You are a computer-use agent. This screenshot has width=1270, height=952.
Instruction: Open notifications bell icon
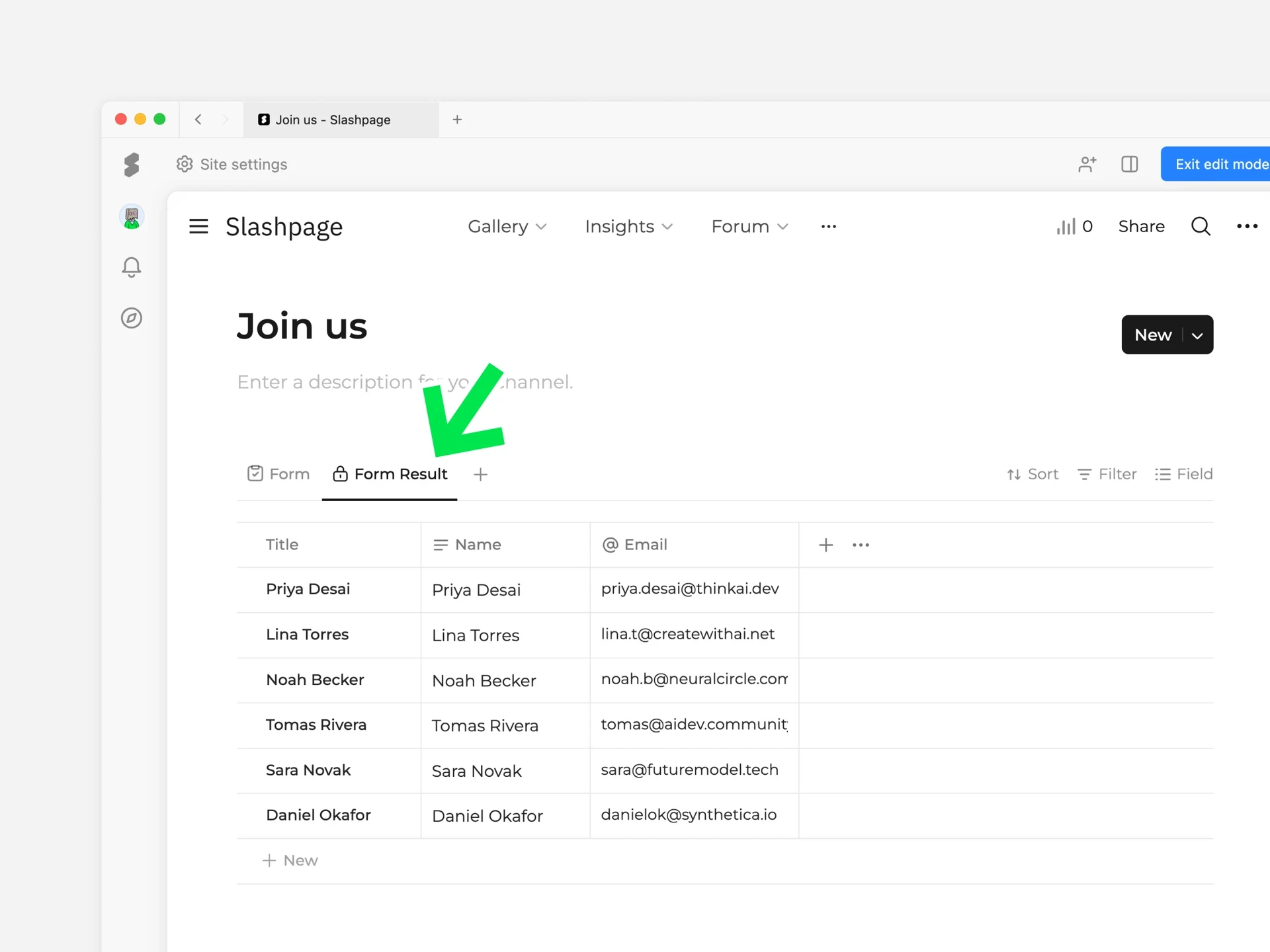[x=132, y=267]
